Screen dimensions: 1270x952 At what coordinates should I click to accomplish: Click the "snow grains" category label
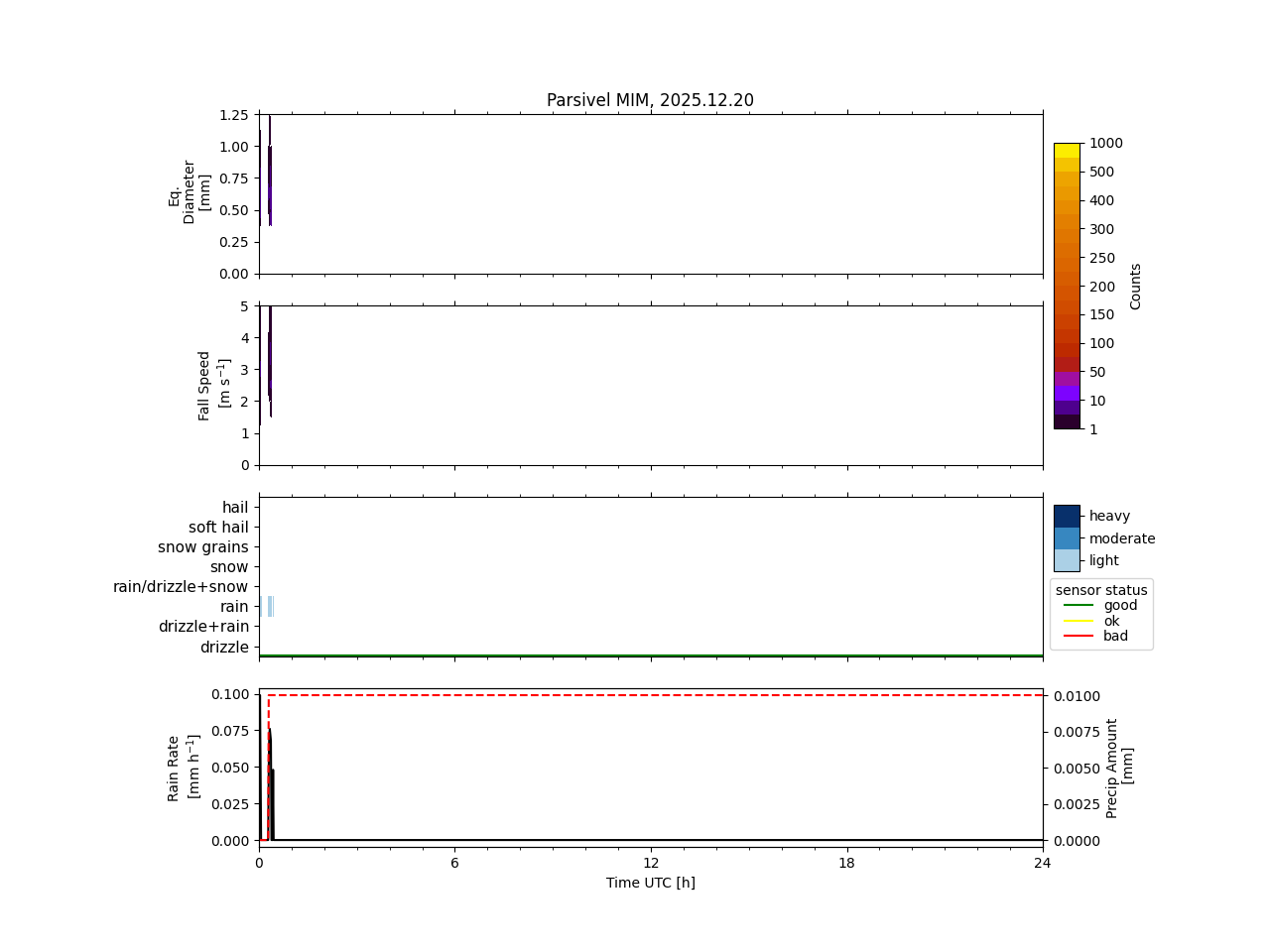(x=203, y=547)
